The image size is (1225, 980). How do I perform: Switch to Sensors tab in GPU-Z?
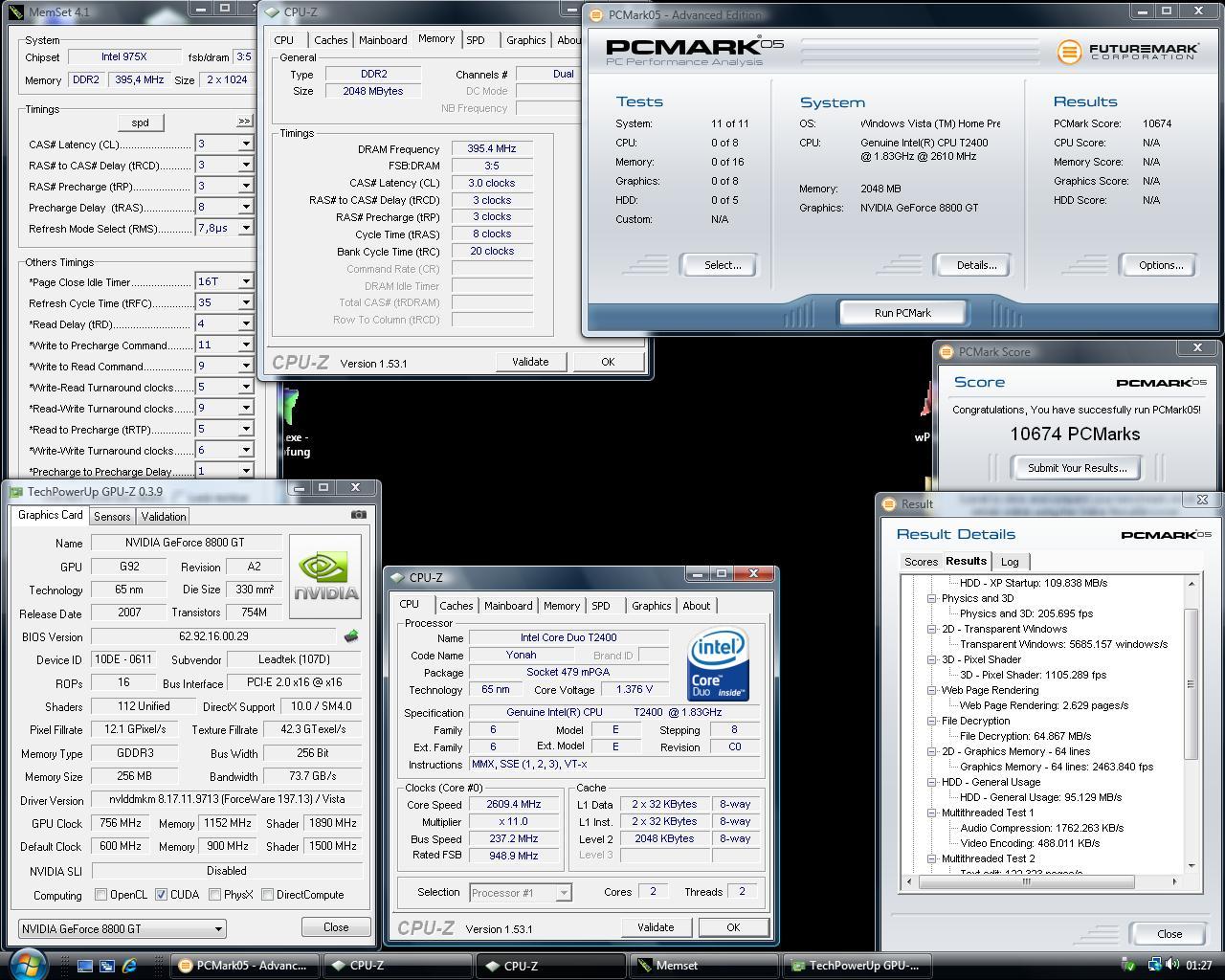(112, 516)
